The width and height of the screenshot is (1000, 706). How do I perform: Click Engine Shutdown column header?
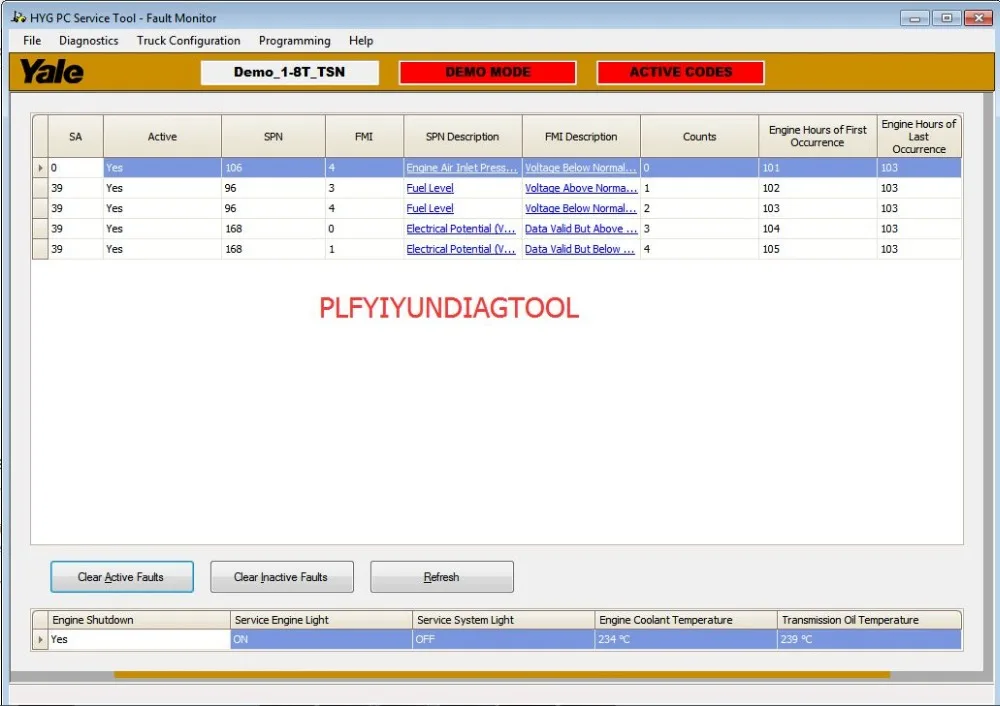point(139,620)
